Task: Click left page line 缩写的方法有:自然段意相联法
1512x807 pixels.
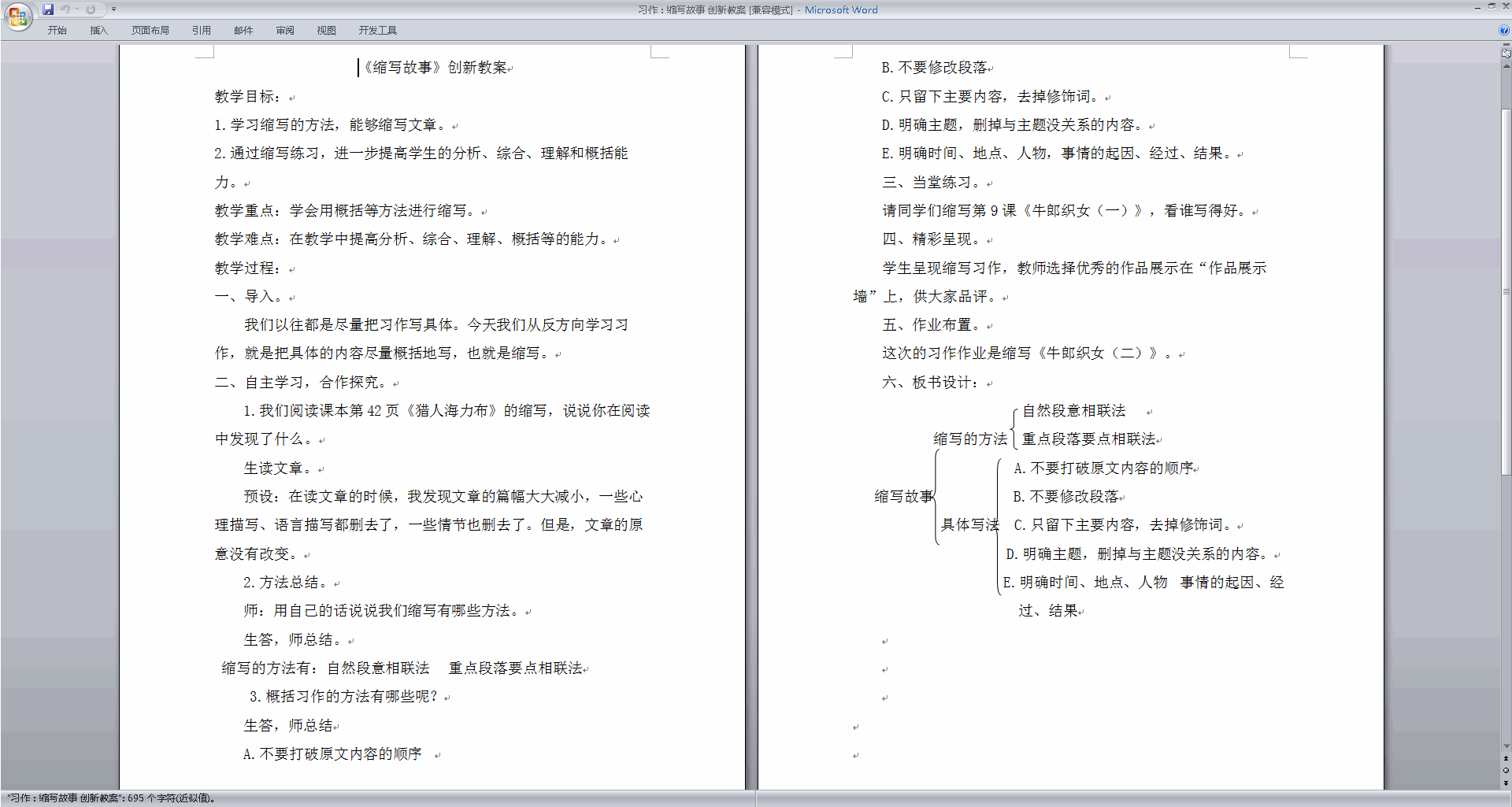Action: pos(402,668)
